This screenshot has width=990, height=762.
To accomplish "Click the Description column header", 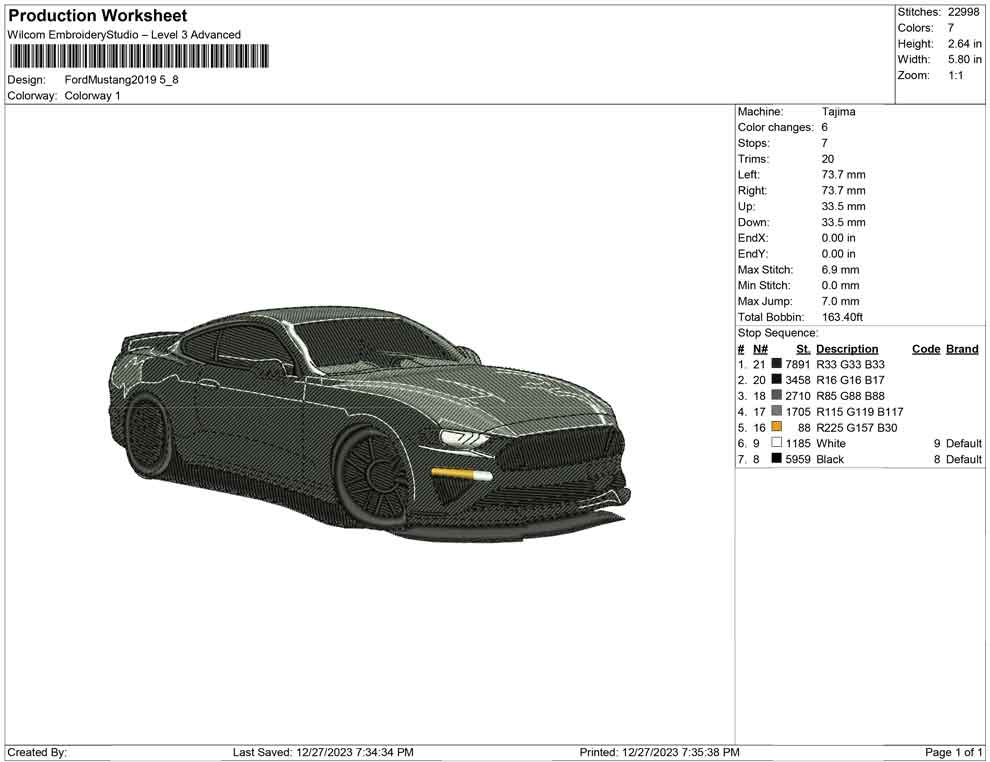I will [x=847, y=349].
